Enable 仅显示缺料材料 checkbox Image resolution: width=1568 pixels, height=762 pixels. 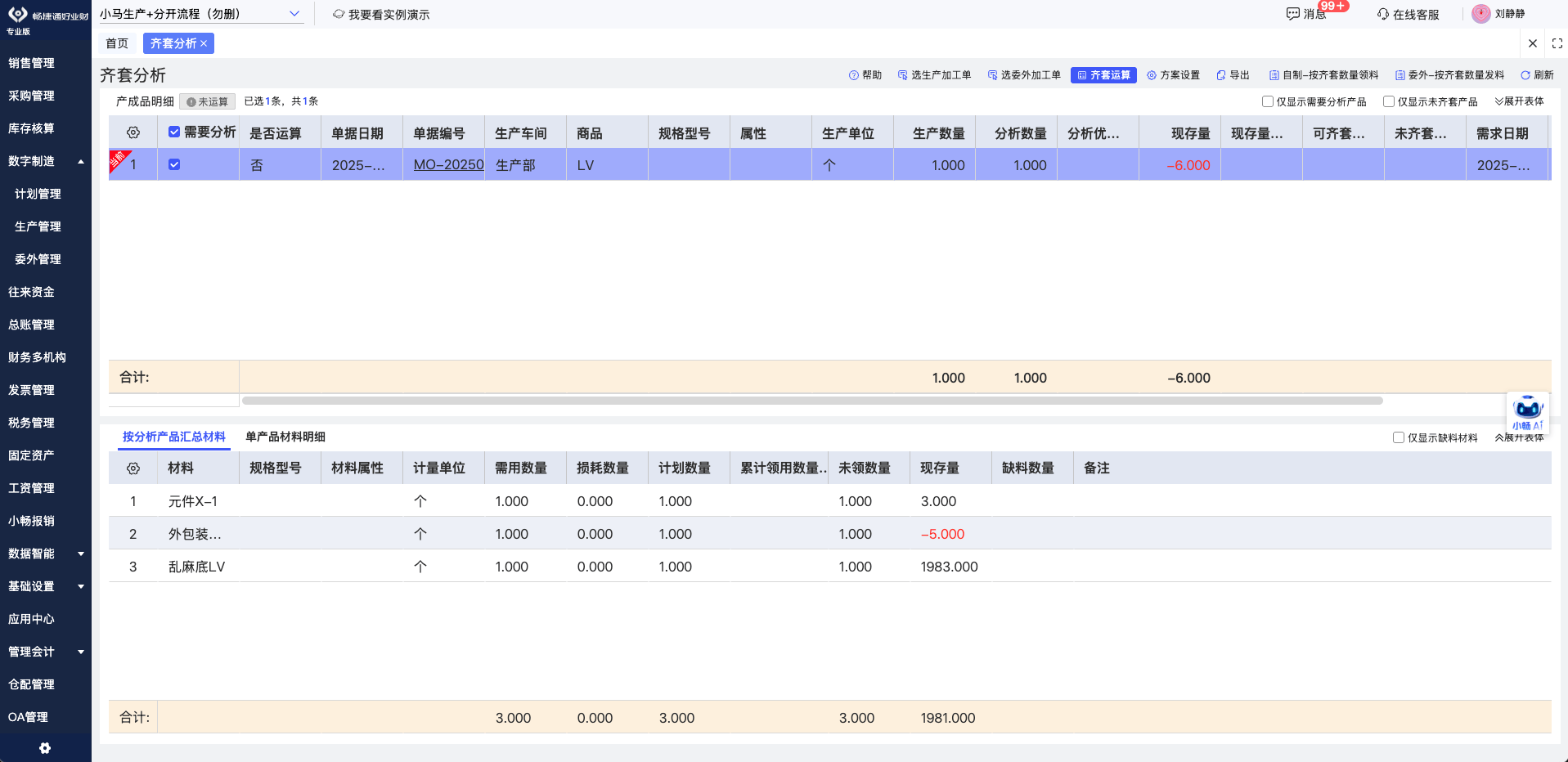(1399, 437)
